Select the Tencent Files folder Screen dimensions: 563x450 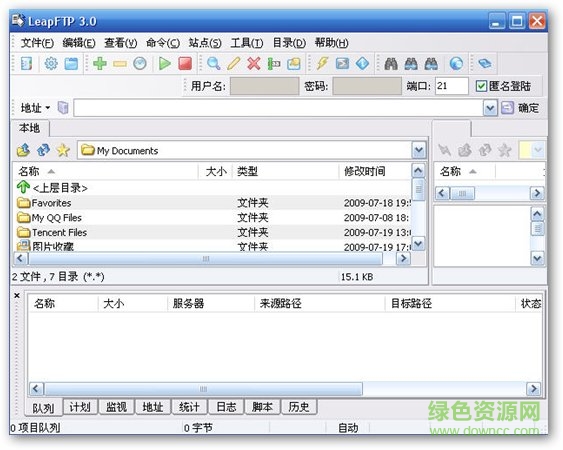coord(213,232)
